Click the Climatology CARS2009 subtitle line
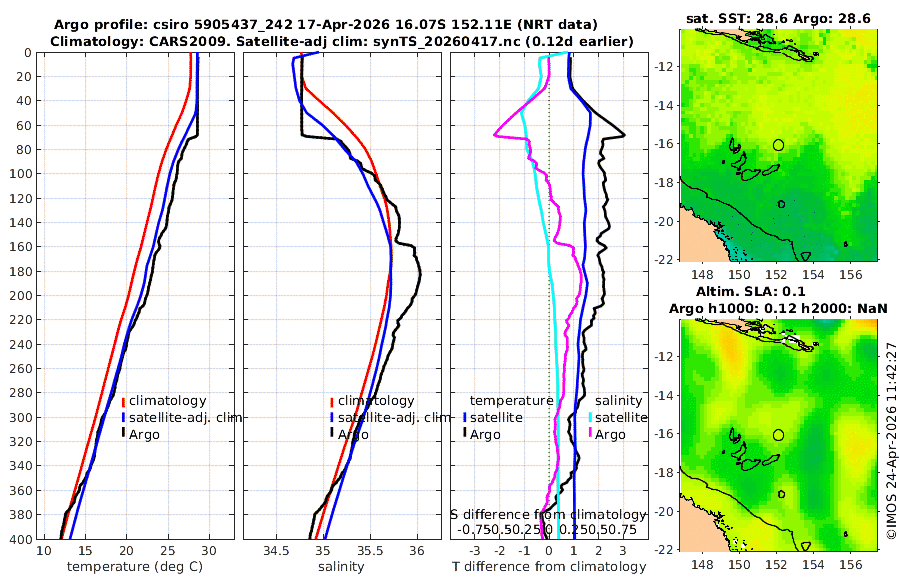900x580 pixels. pyautogui.click(x=342, y=41)
